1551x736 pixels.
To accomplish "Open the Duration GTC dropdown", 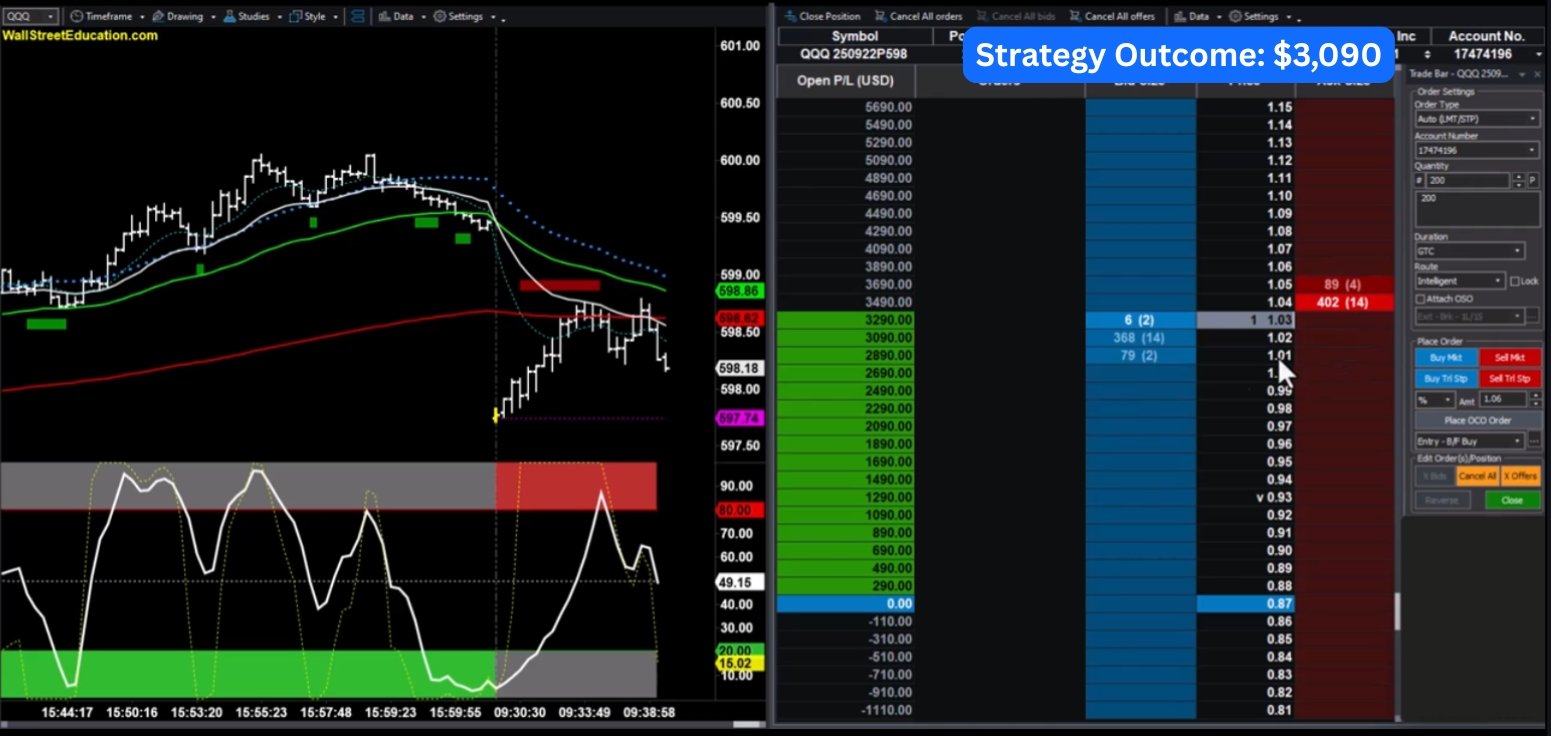I will tap(1469, 251).
